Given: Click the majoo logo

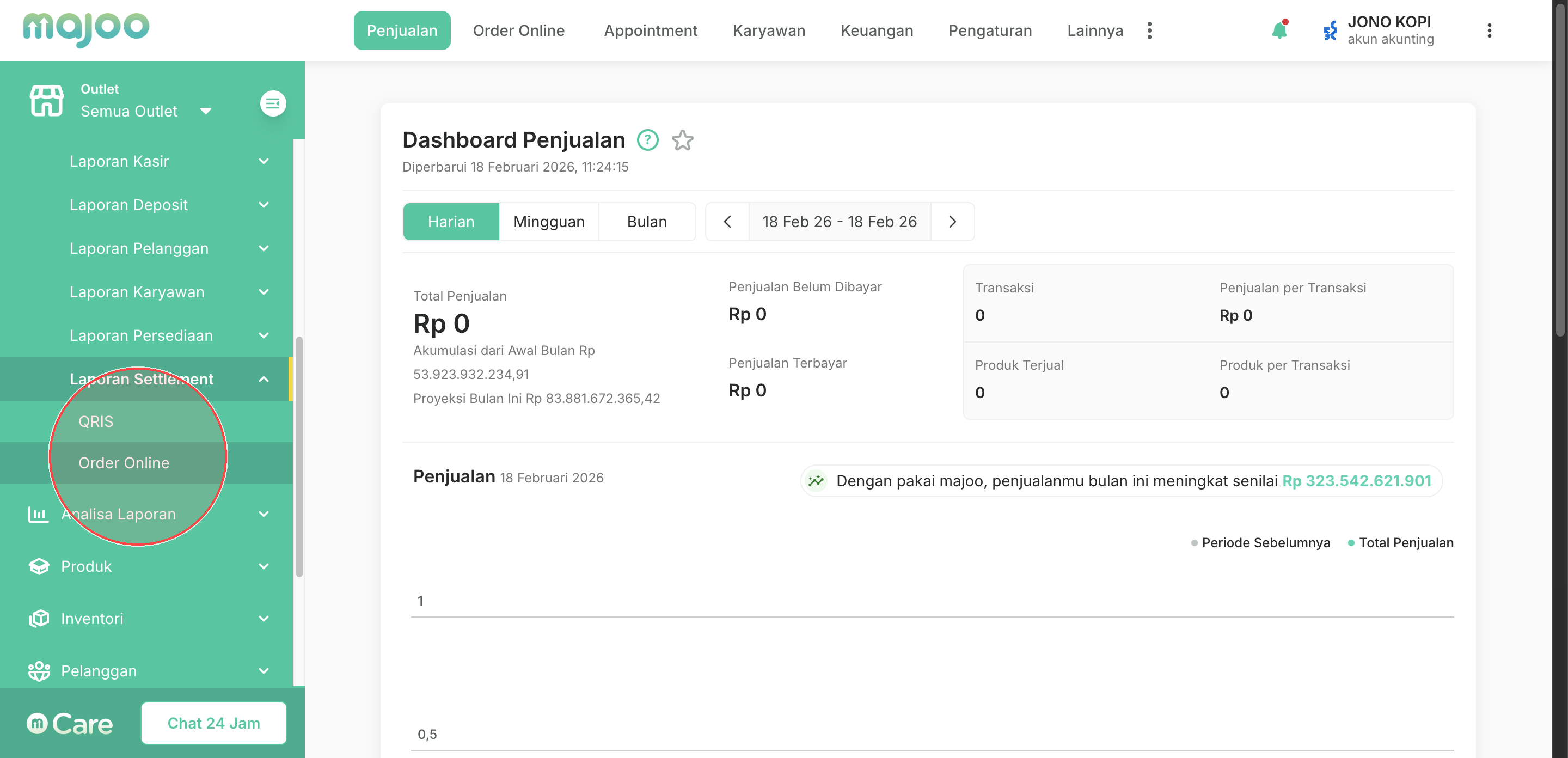Looking at the screenshot, I should 87,29.
